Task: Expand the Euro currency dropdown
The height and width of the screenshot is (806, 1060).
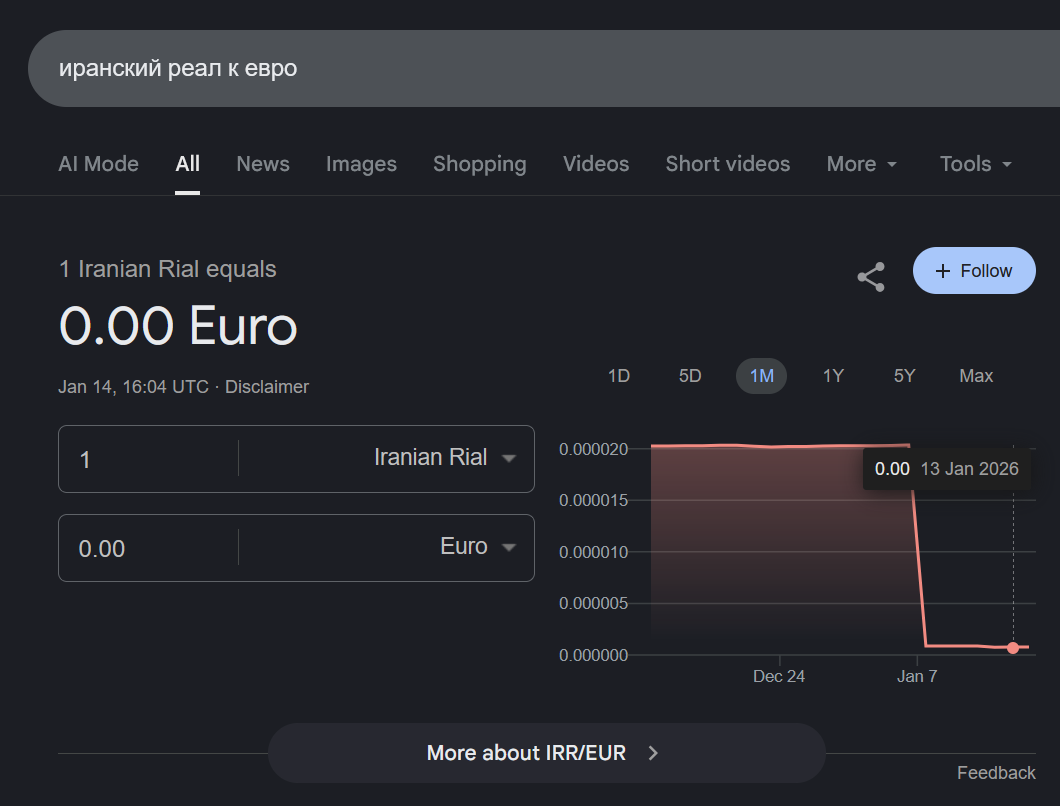Action: coord(477,547)
